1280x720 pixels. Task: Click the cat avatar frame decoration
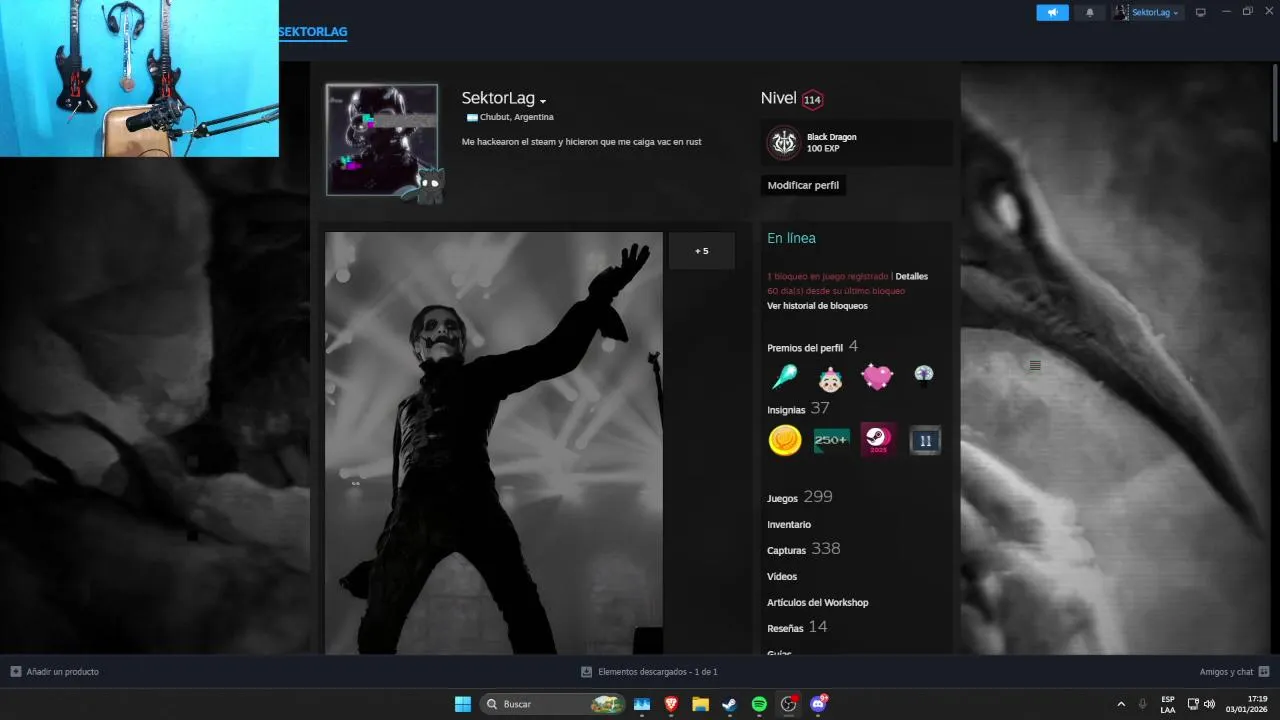pyautogui.click(x=429, y=186)
